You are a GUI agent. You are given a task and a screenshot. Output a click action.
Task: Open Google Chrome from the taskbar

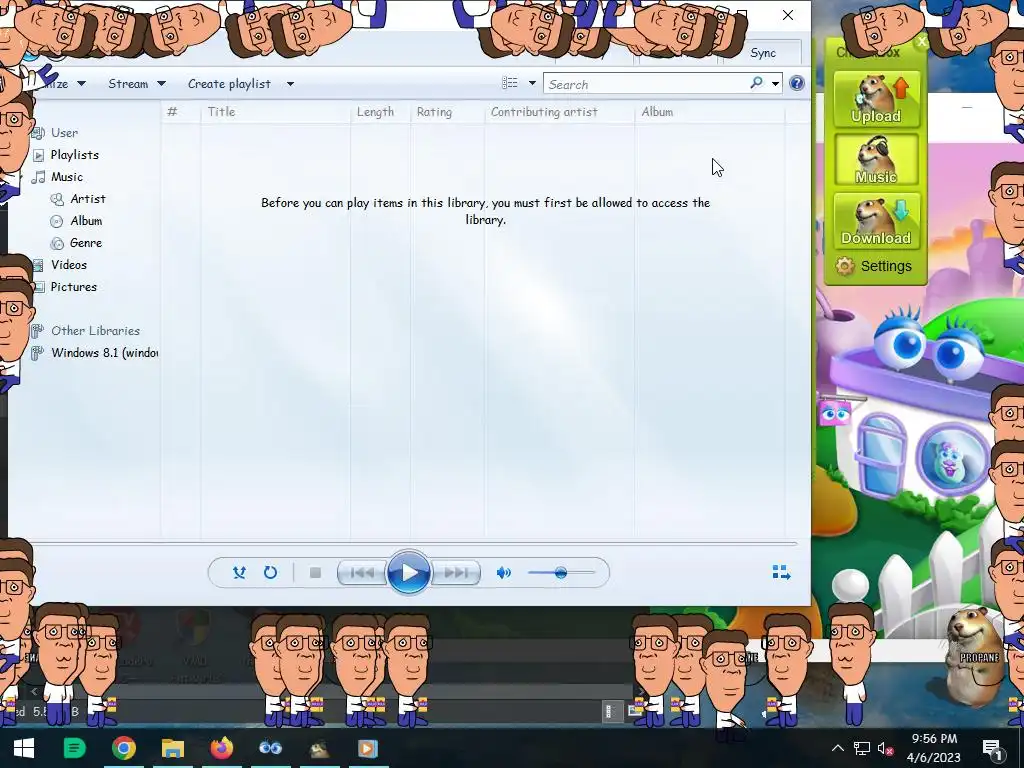[x=123, y=748]
